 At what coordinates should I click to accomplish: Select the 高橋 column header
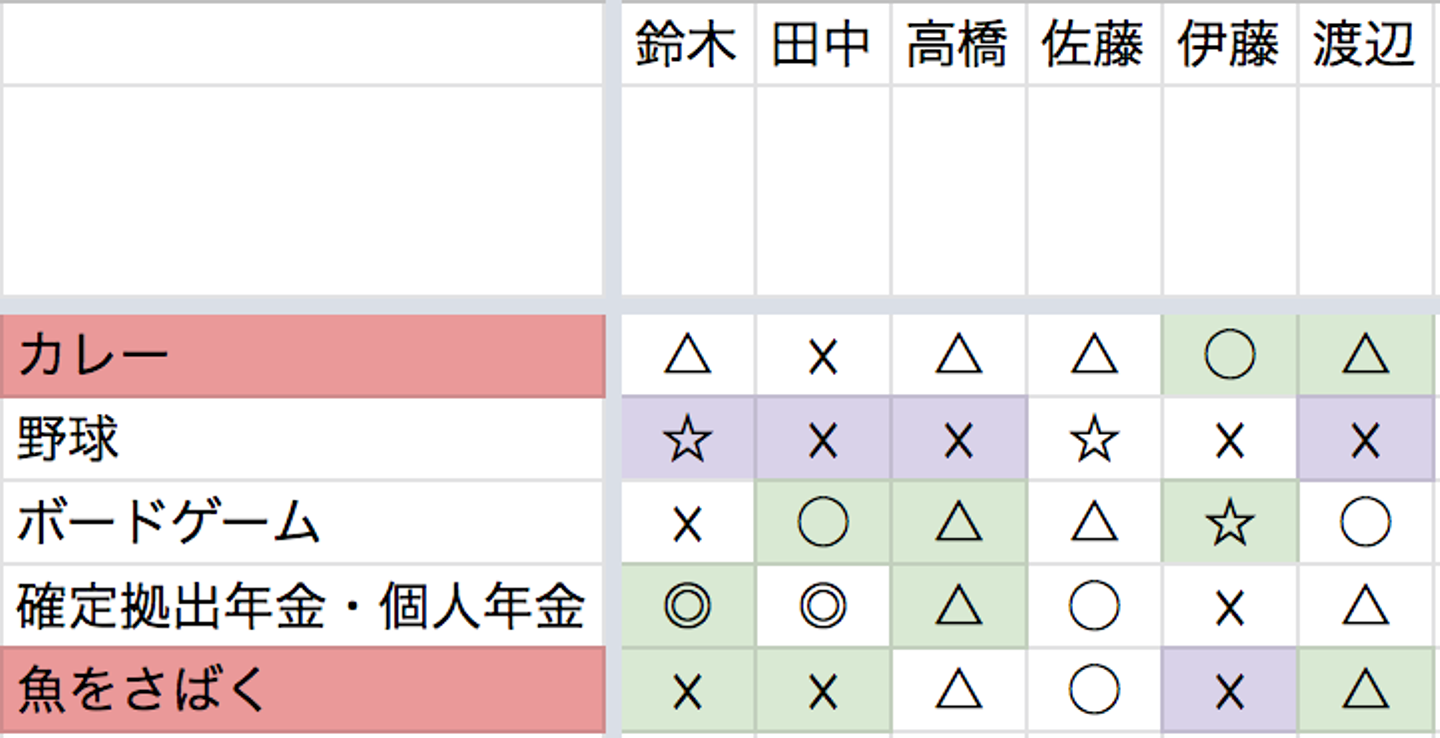pyautogui.click(x=958, y=46)
